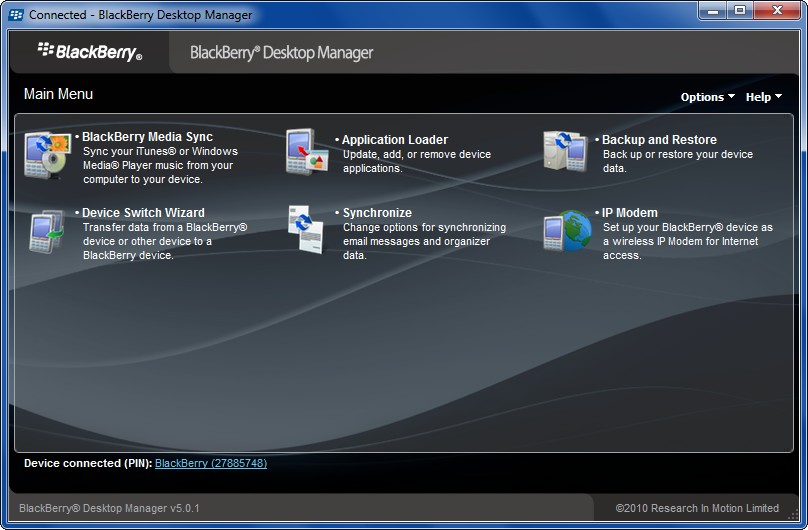Click 'Device connected (PIN):' label
Image resolution: width=808 pixels, height=530 pixels.
tap(88, 463)
